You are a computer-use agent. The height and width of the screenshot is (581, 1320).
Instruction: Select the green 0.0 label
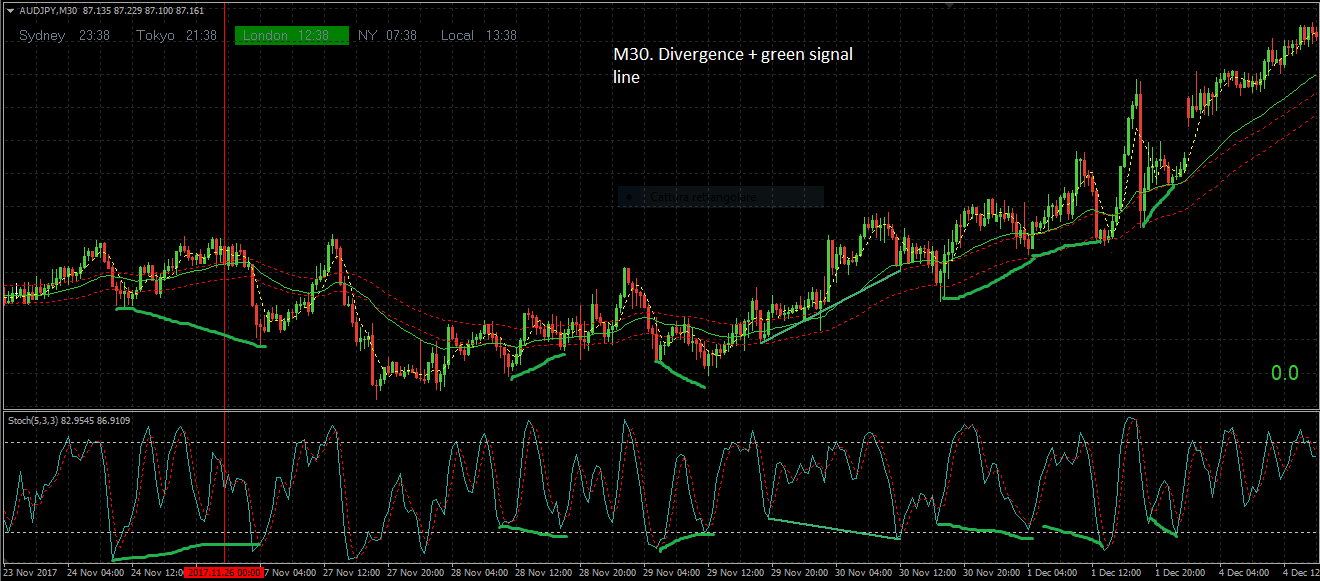(x=1285, y=373)
